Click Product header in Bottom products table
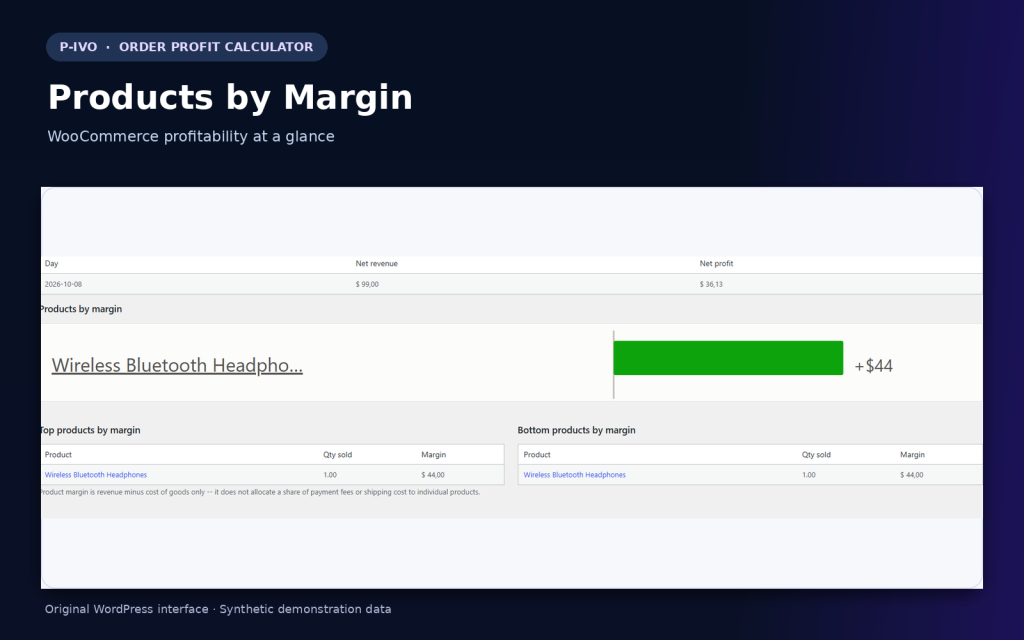 537,455
